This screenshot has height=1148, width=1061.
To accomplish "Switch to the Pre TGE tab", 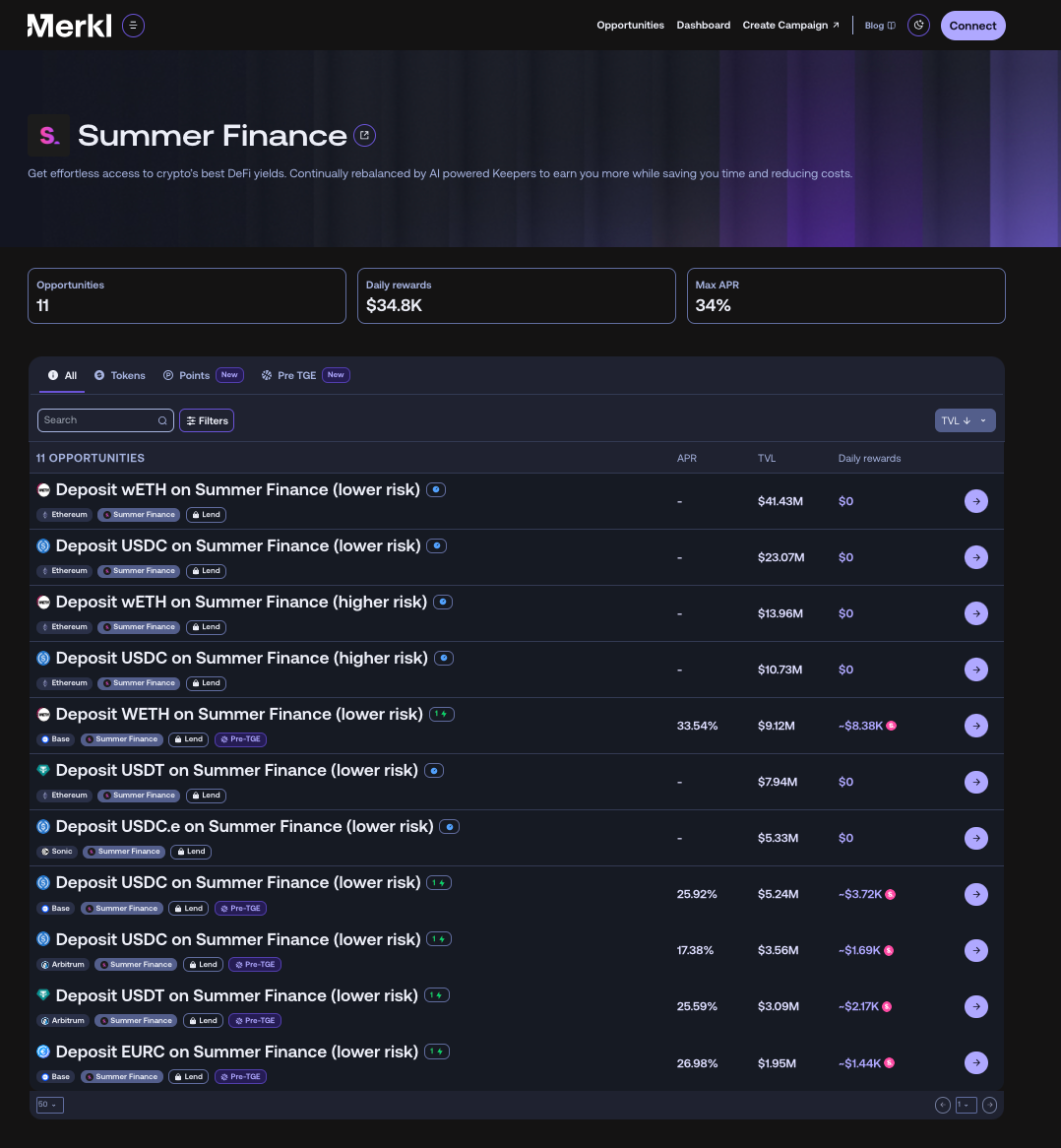I will point(305,375).
